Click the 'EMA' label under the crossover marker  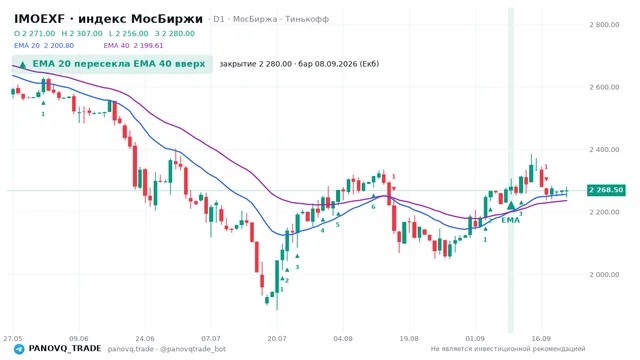click(511, 220)
